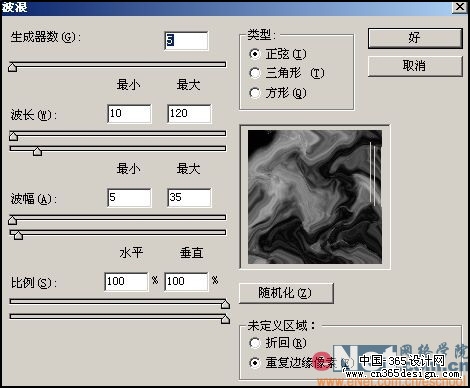
Task: Click the 波长 maximum input field
Action: [189, 114]
